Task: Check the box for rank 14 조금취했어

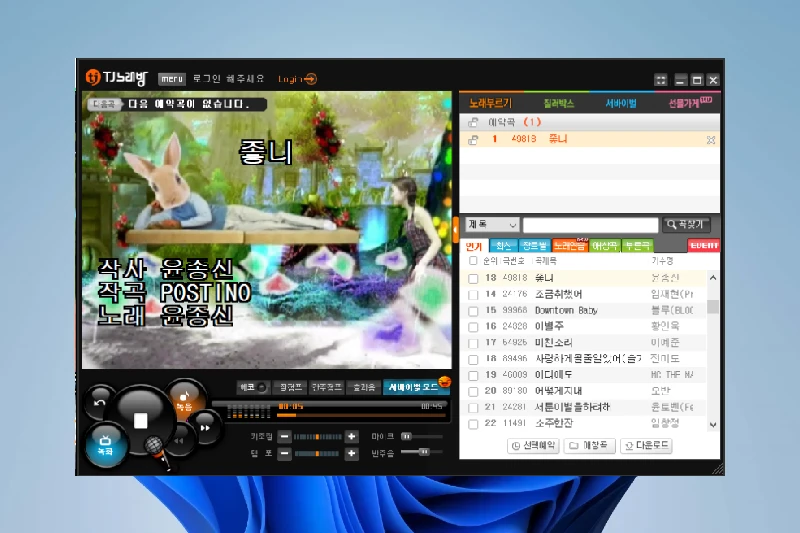Action: pos(473,295)
